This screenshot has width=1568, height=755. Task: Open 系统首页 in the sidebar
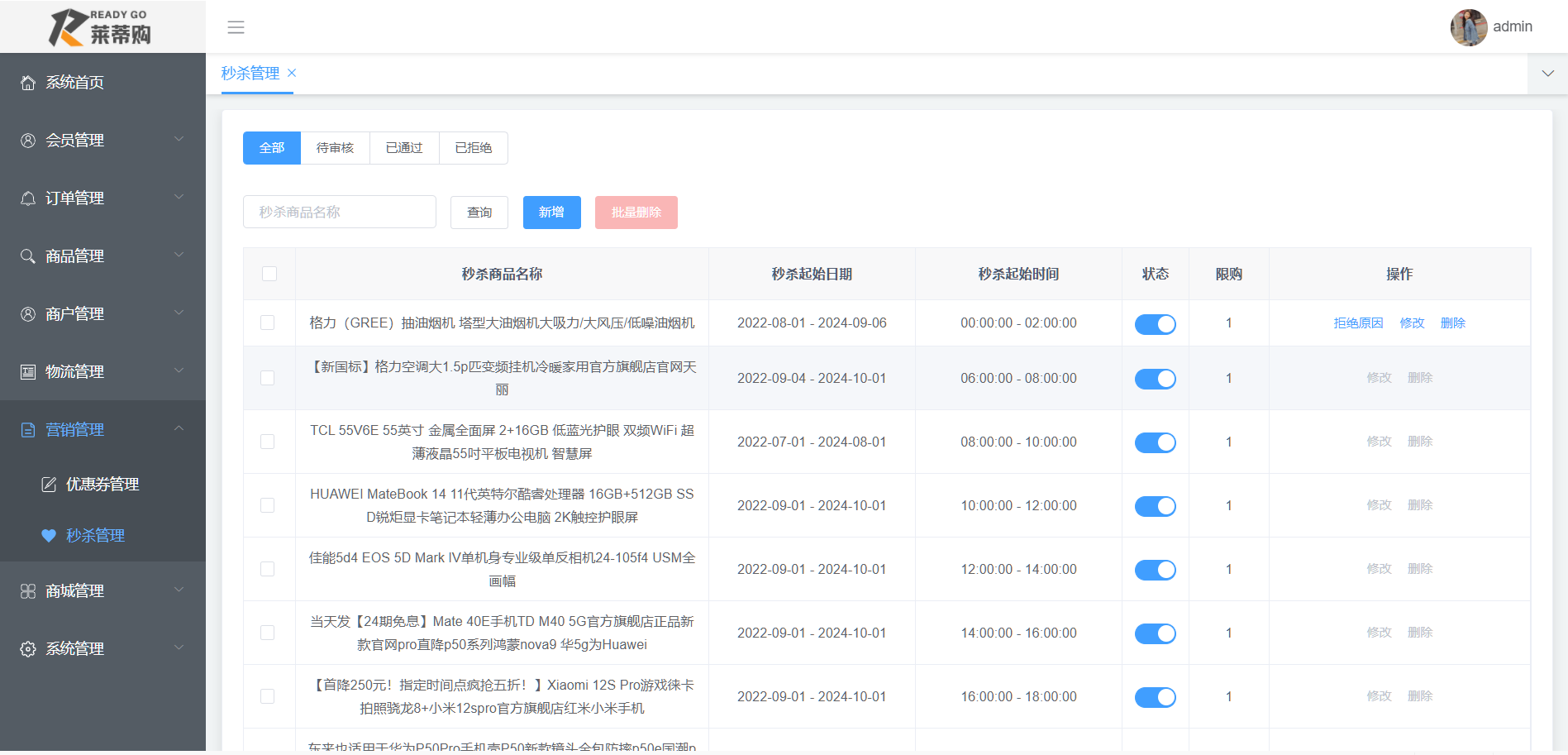pyautogui.click(x=102, y=83)
